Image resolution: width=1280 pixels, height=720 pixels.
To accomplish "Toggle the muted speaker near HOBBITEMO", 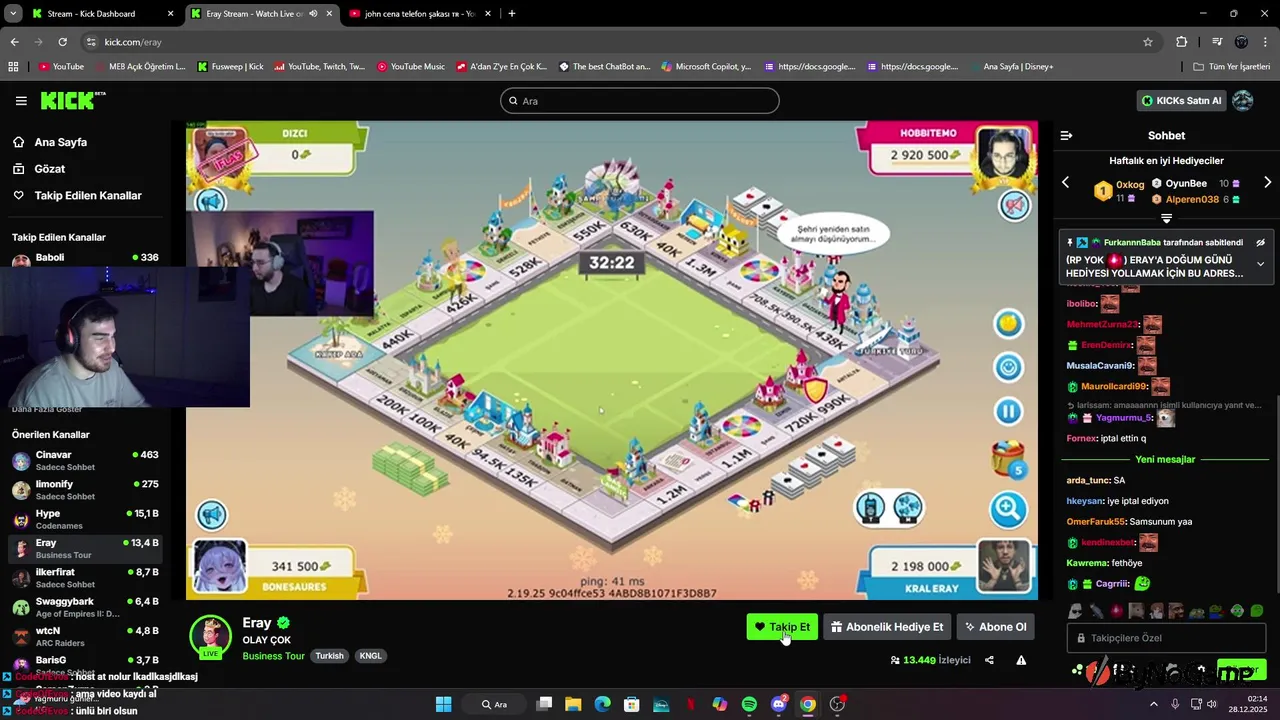I will tap(1015, 205).
